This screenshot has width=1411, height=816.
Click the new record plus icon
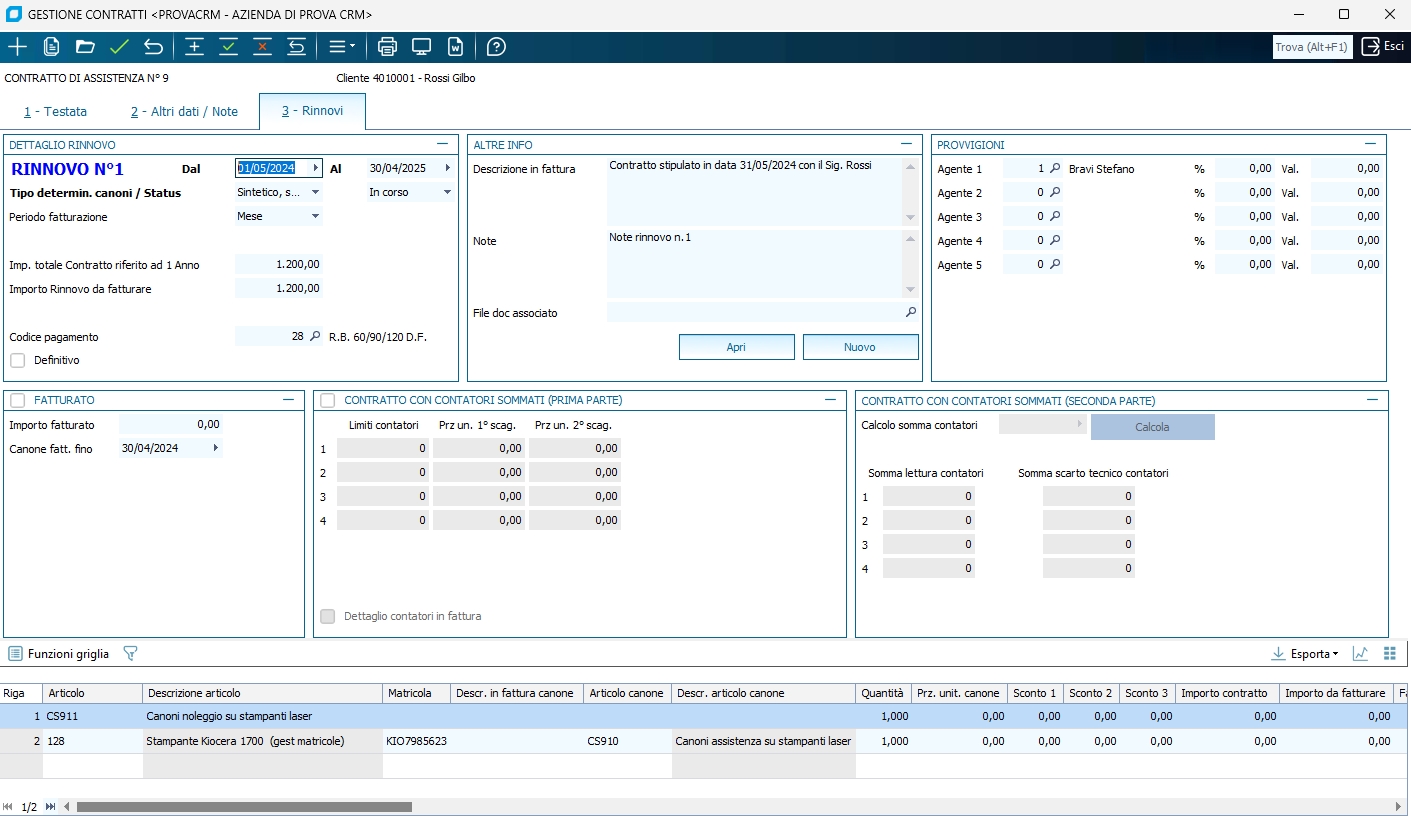[x=17, y=47]
